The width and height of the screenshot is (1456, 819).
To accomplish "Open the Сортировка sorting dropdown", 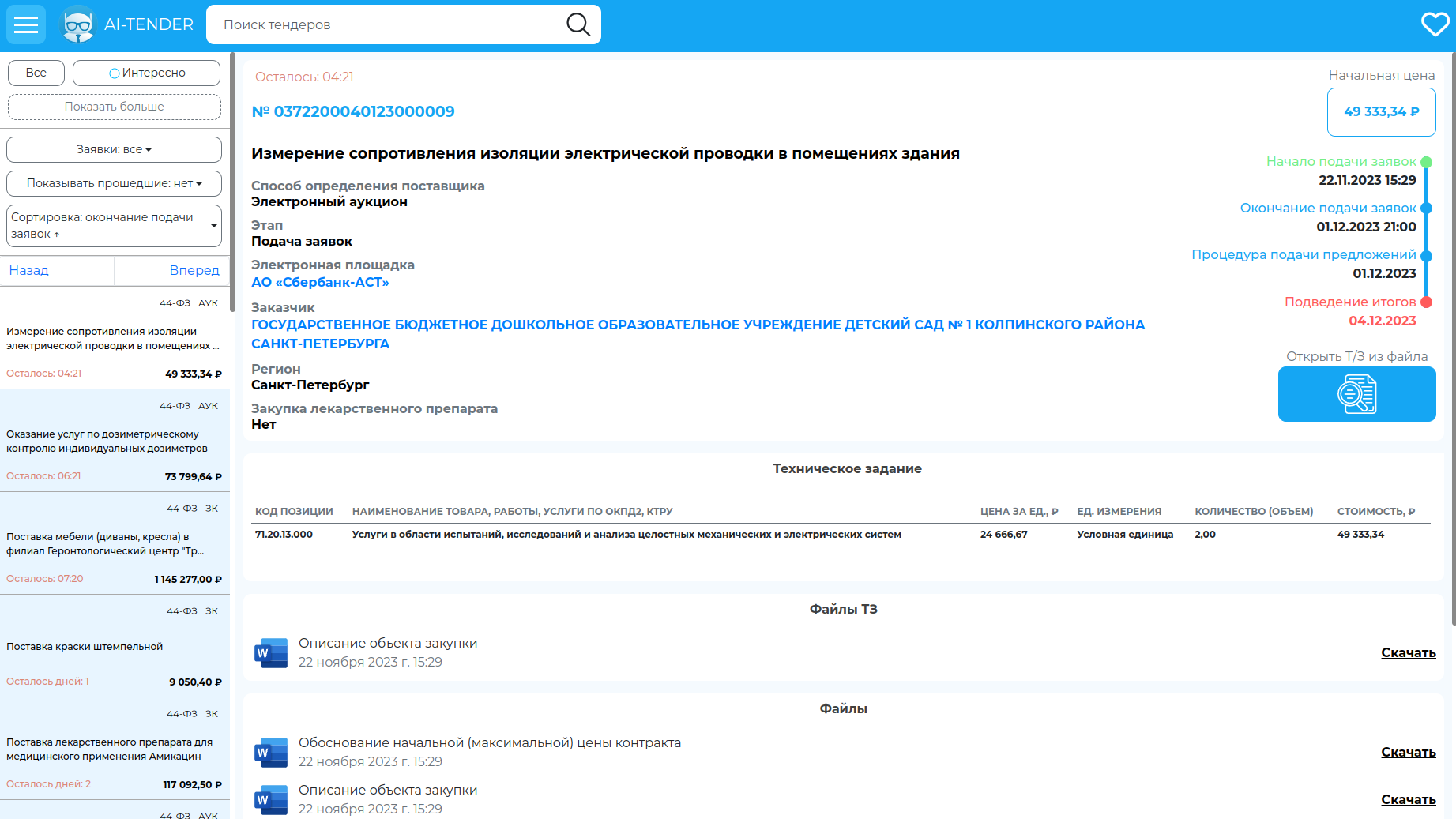I will [114, 226].
